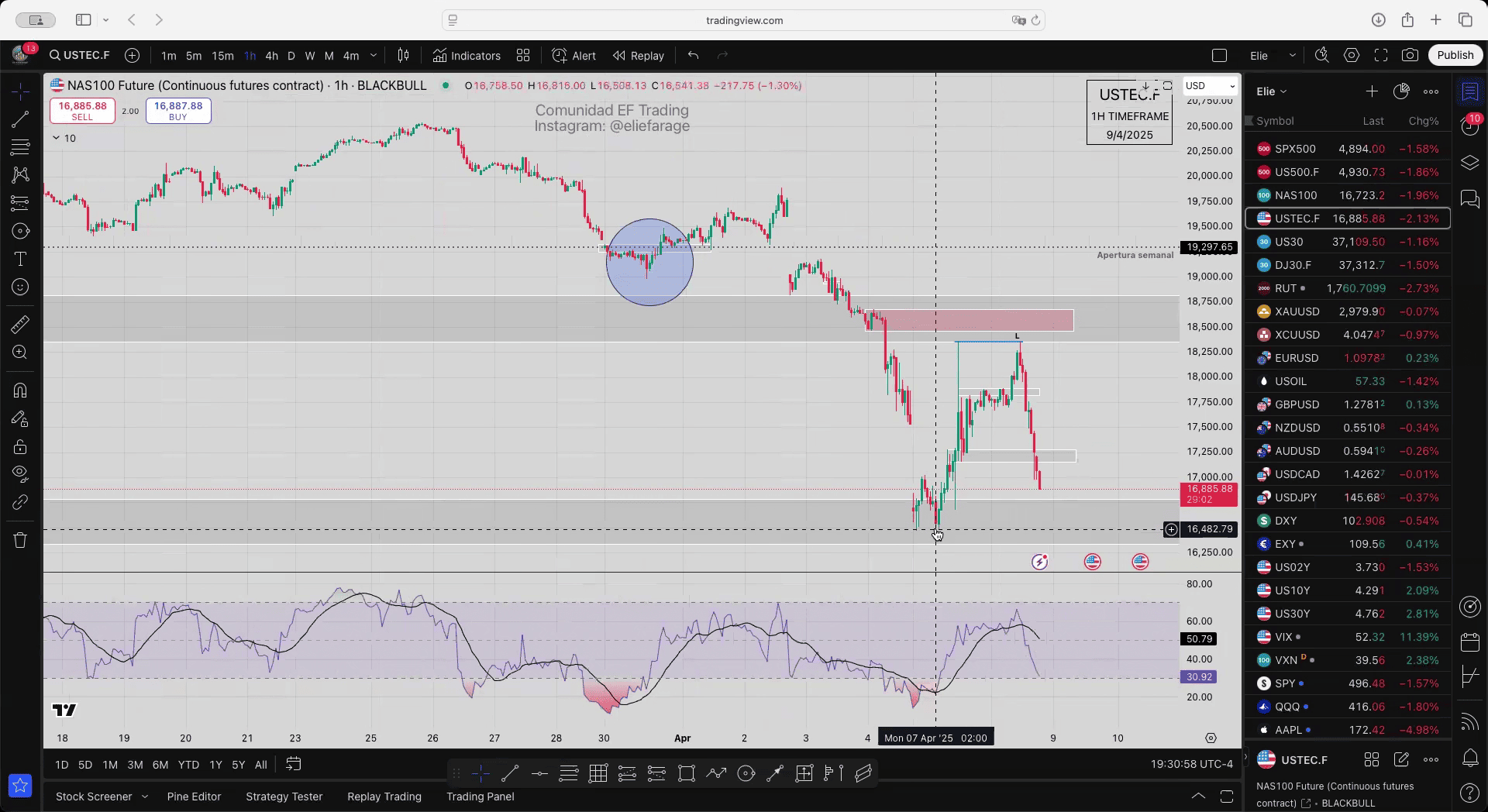The image size is (1488, 812).
Task: Select the 1m timeframe
Action: coord(168,56)
